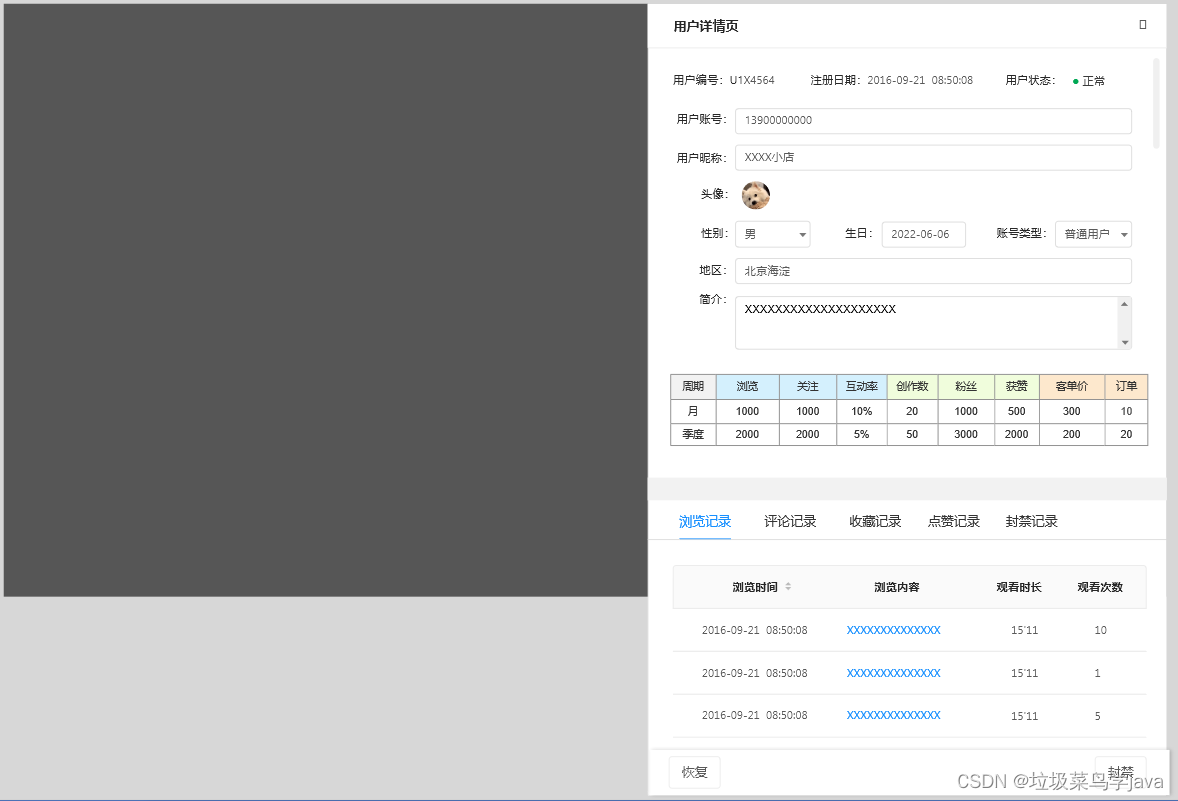Sort by the 浏览时间 column arrows

(x=788, y=586)
